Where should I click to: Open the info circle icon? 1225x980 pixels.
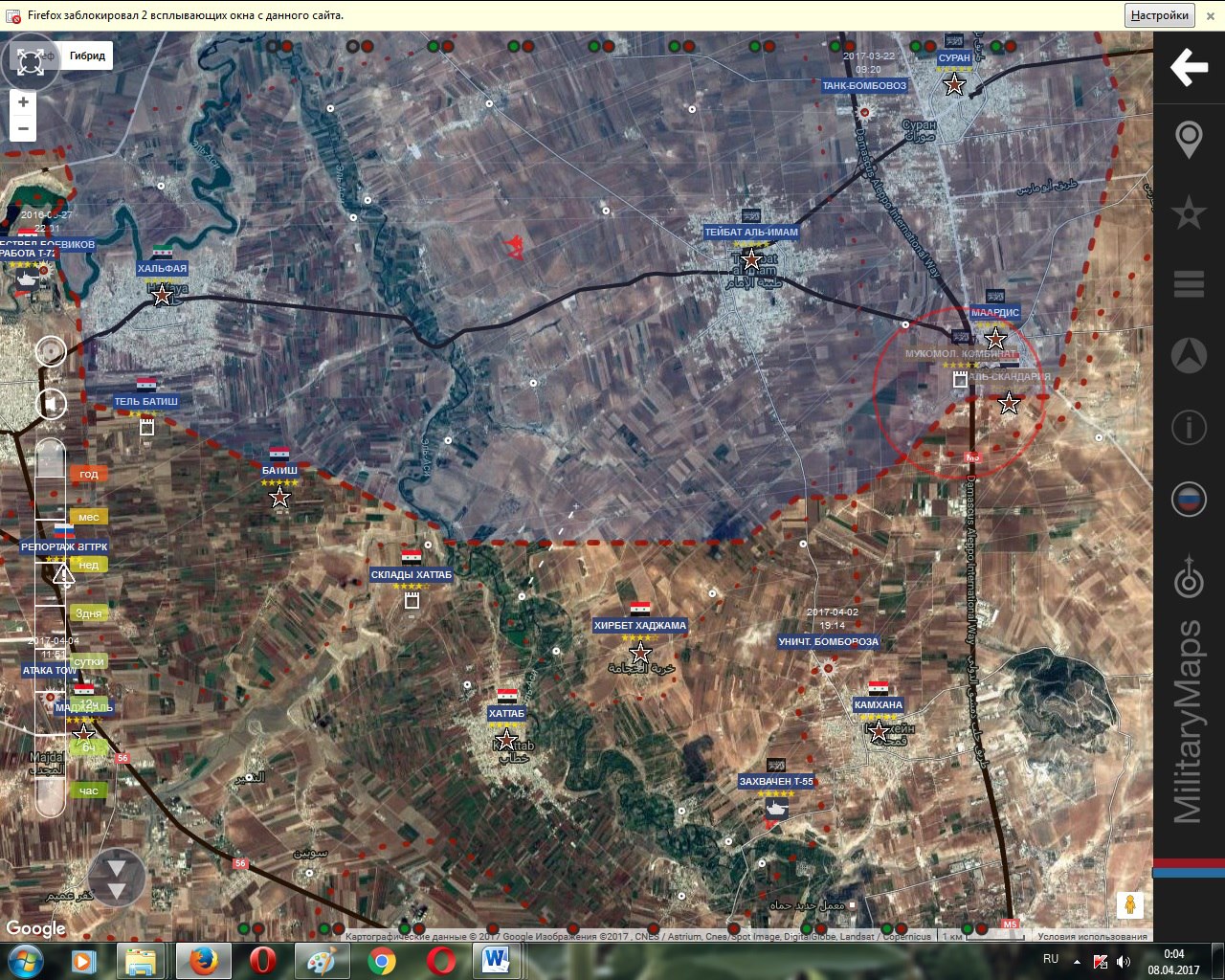click(1189, 427)
